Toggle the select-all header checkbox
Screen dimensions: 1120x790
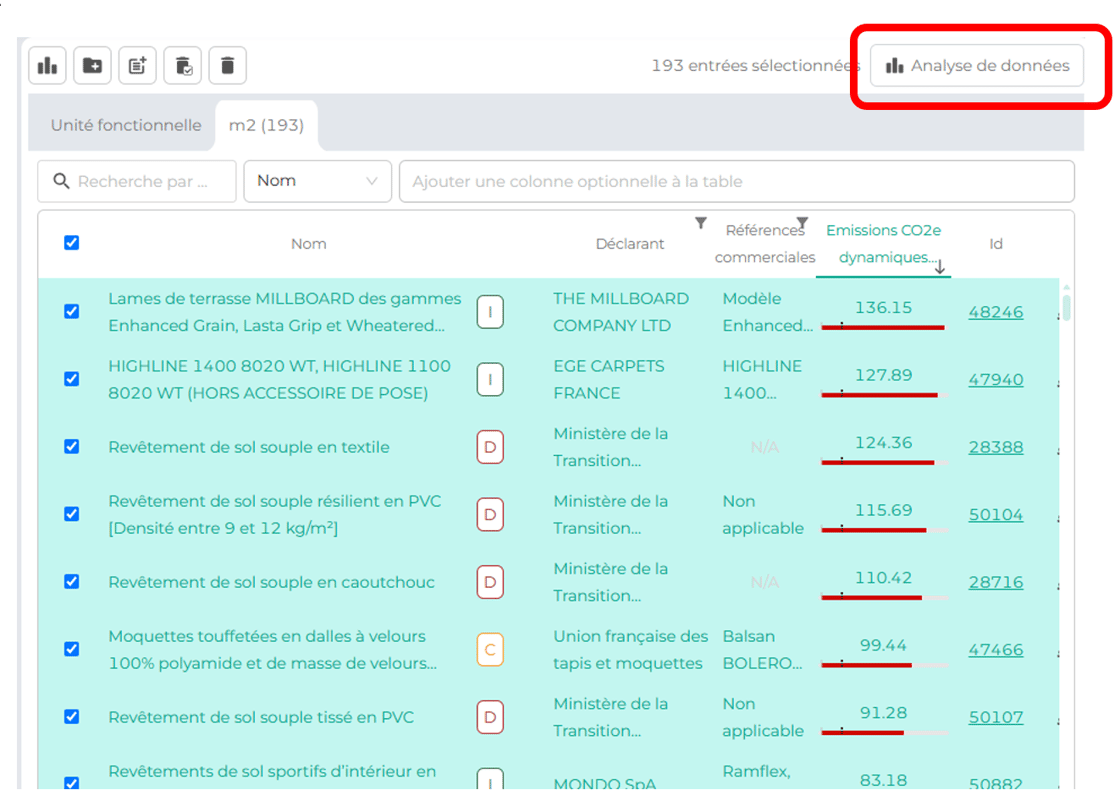pyautogui.click(x=71, y=243)
